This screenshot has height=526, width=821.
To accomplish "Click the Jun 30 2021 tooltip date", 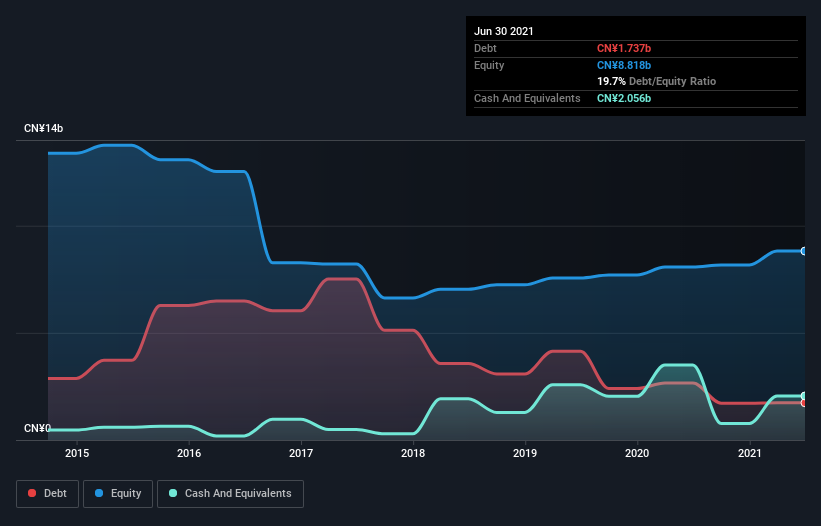I will 504,31.
